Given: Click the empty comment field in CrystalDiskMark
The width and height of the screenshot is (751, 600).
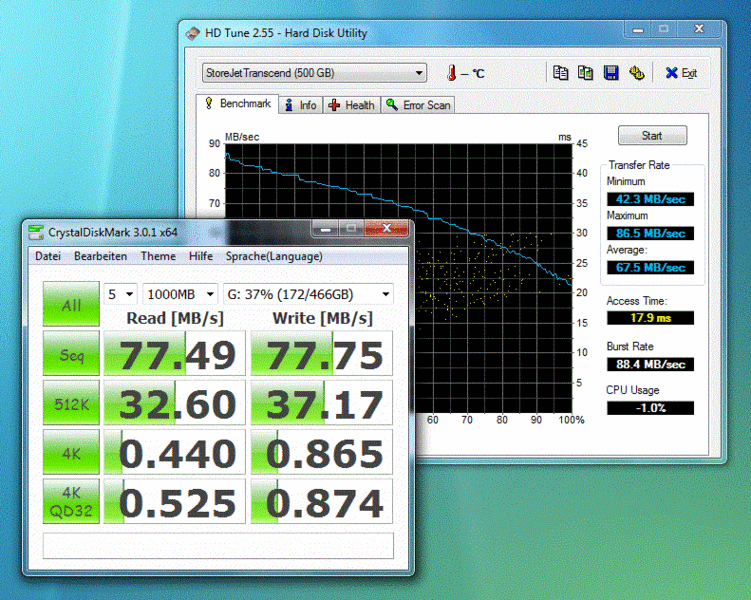Looking at the screenshot, I should point(218,546).
